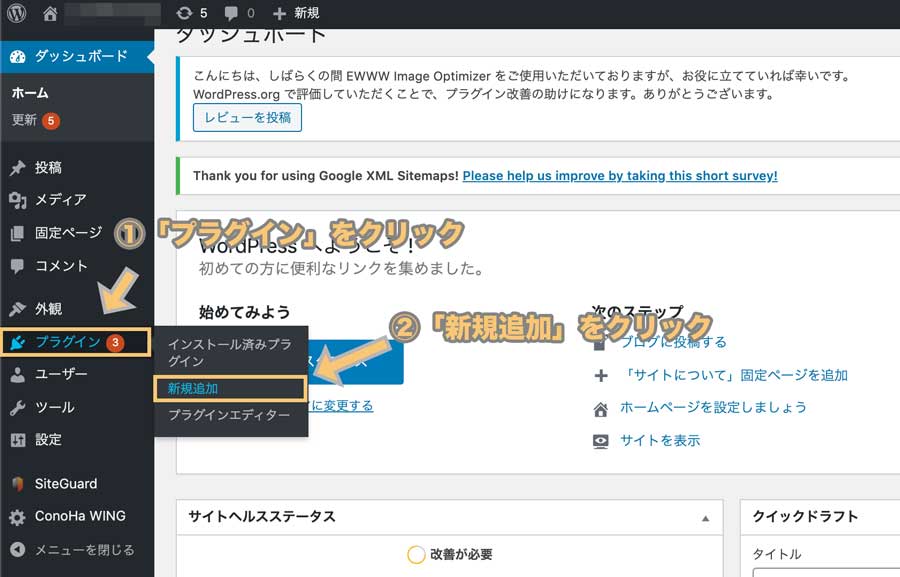Image resolution: width=900 pixels, height=577 pixels.
Task: Click the pages icon beside 固定ページ
Action: [18, 233]
